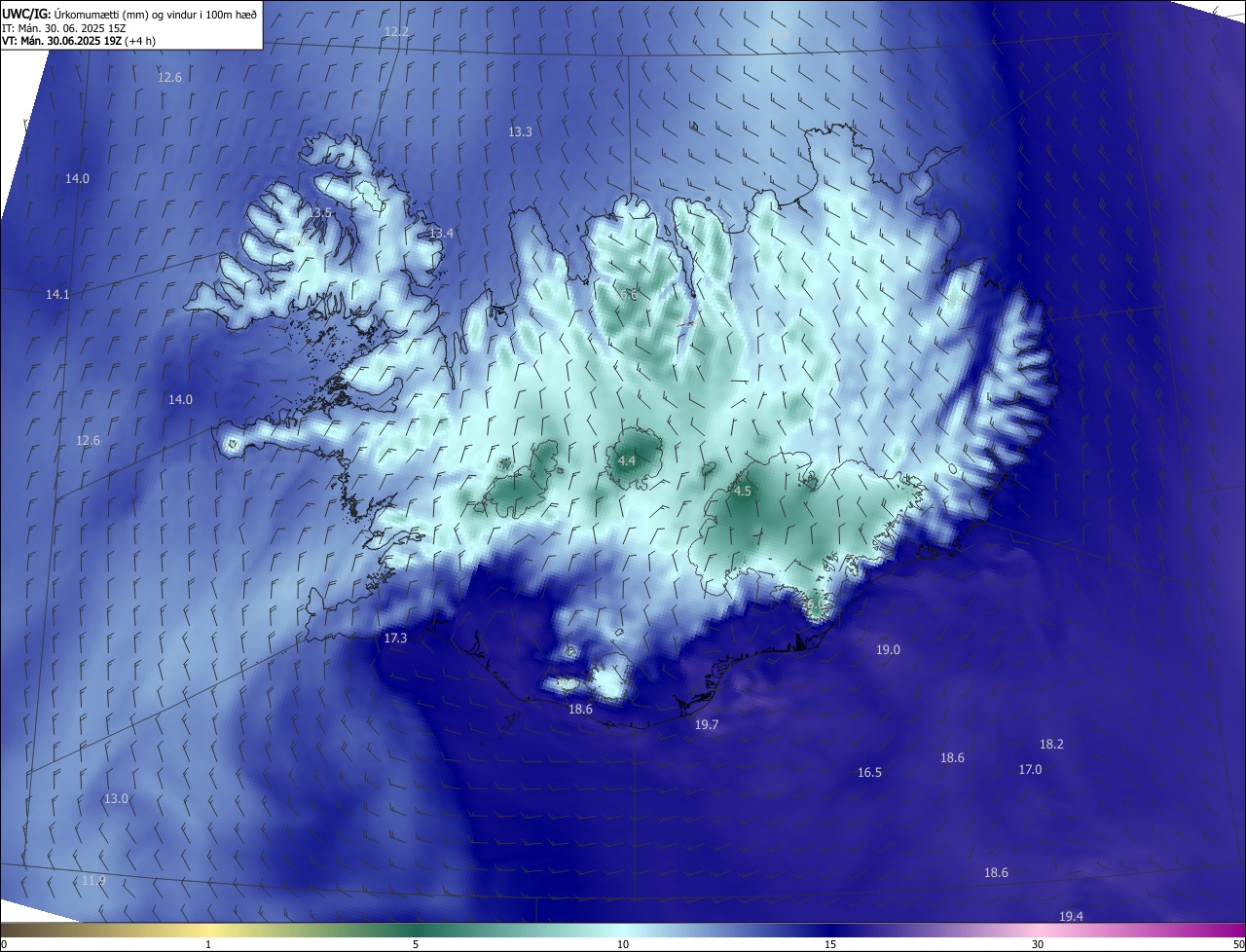The width and height of the screenshot is (1246, 952).
Task: Click the 1 tick label on the color bar
Action: tap(208, 945)
